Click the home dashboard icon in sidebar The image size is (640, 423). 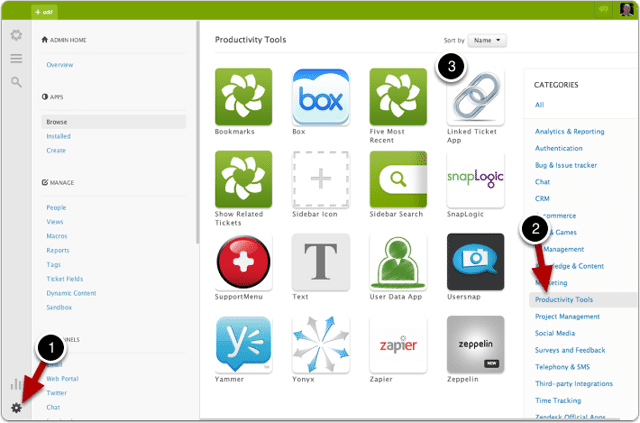(16, 35)
